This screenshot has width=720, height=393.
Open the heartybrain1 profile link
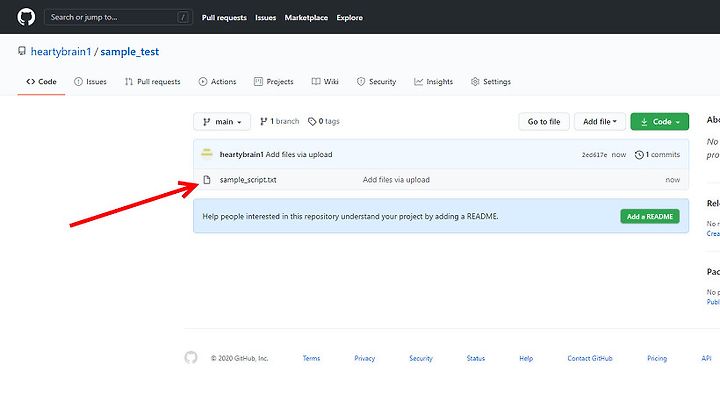click(x=61, y=51)
